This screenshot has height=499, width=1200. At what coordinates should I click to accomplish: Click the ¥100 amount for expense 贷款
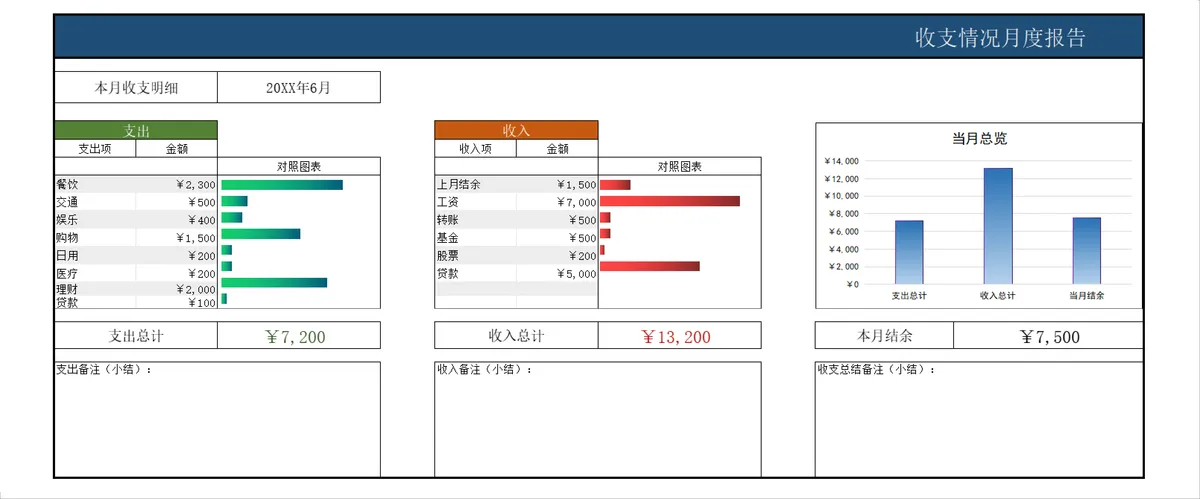[x=201, y=302]
